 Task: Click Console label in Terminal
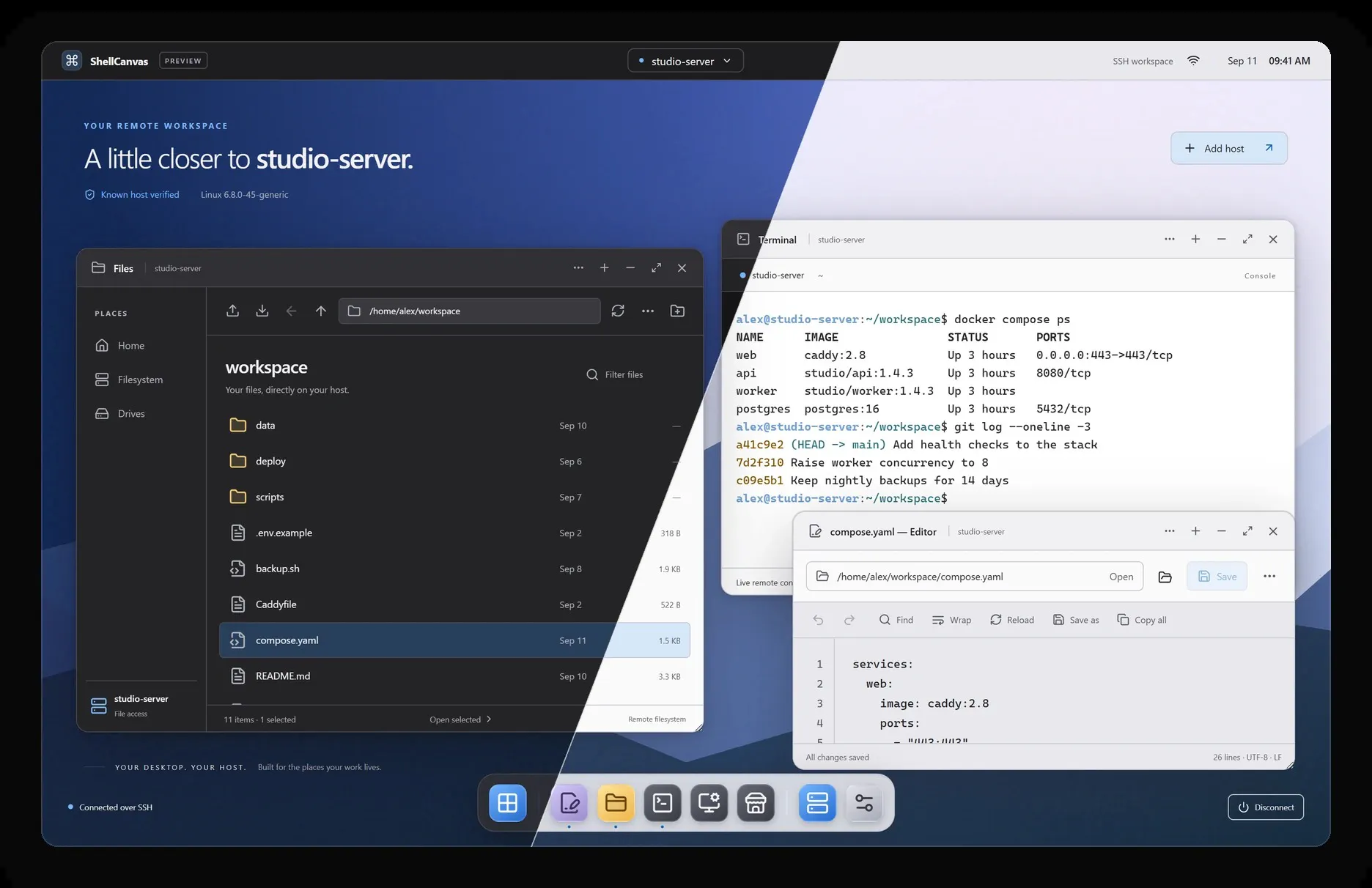pyautogui.click(x=1260, y=276)
